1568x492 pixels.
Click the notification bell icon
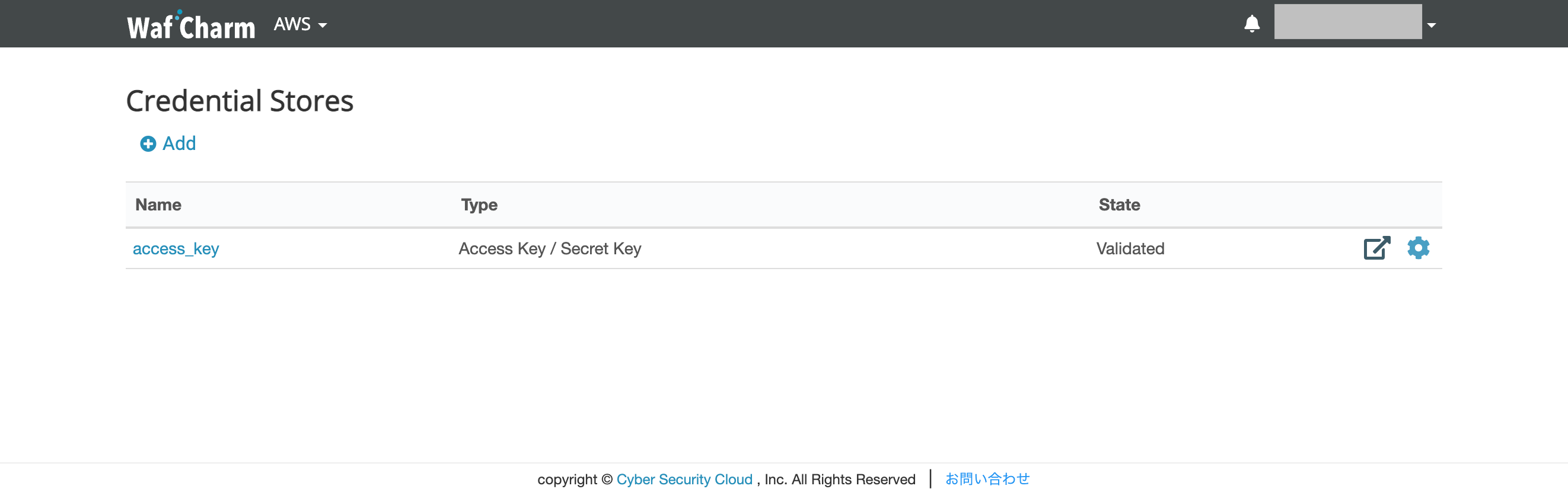(1251, 24)
